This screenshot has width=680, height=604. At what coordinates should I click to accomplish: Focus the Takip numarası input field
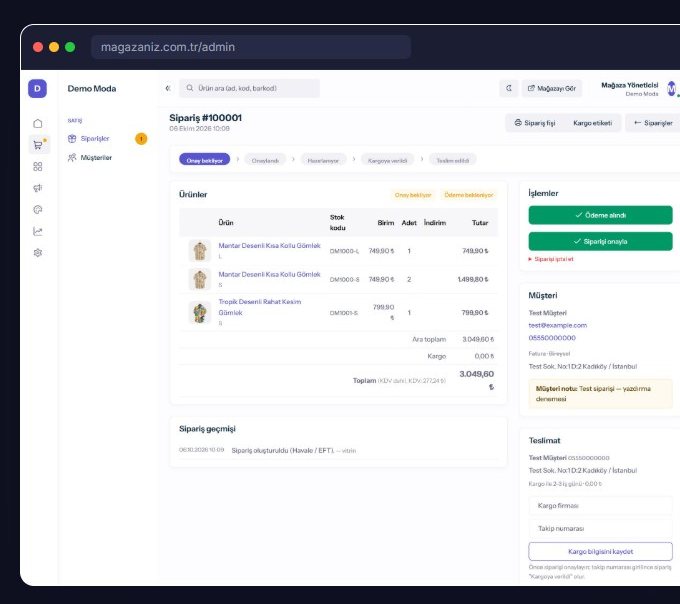600,528
